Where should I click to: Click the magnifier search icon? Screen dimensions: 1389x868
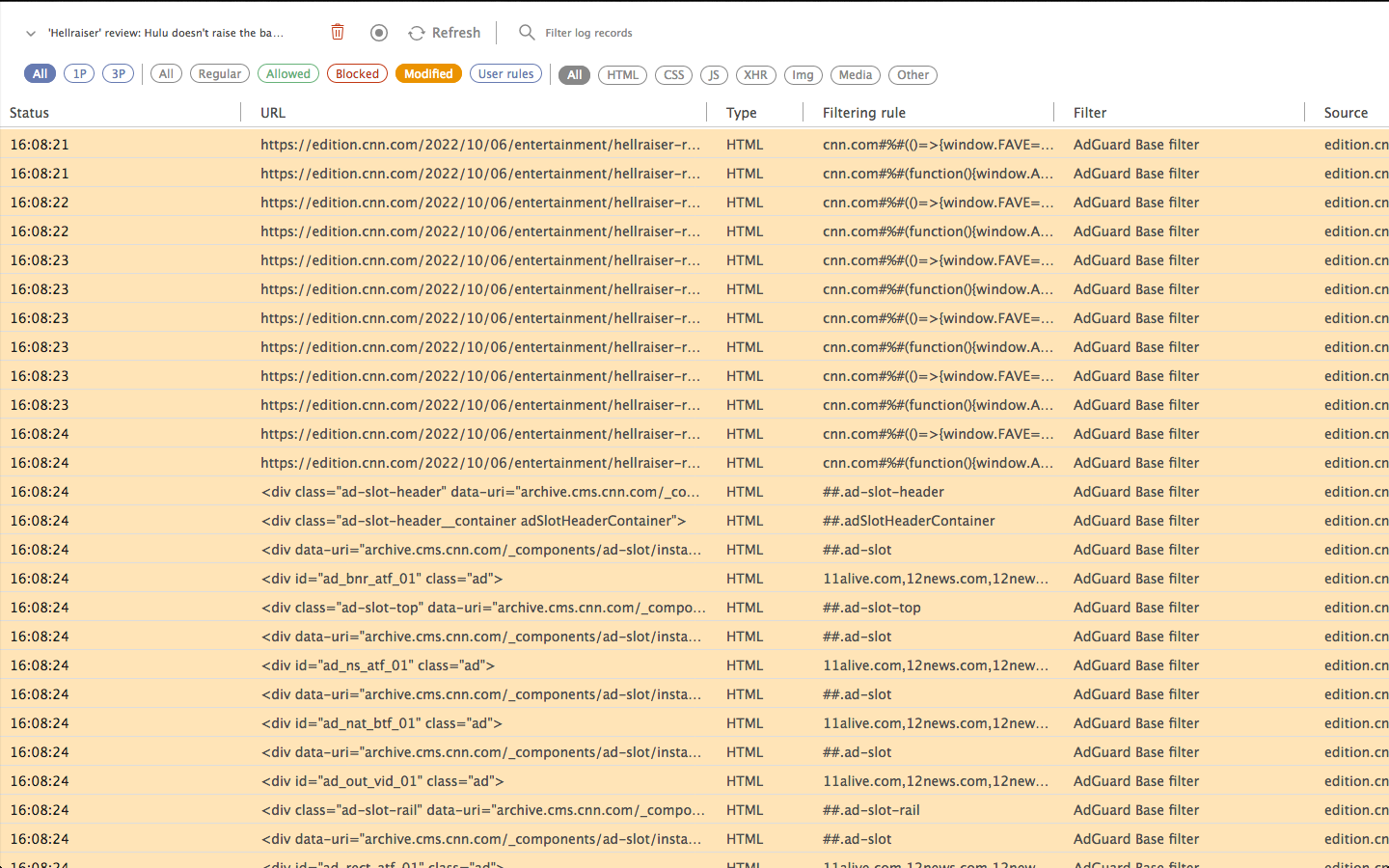point(527,32)
